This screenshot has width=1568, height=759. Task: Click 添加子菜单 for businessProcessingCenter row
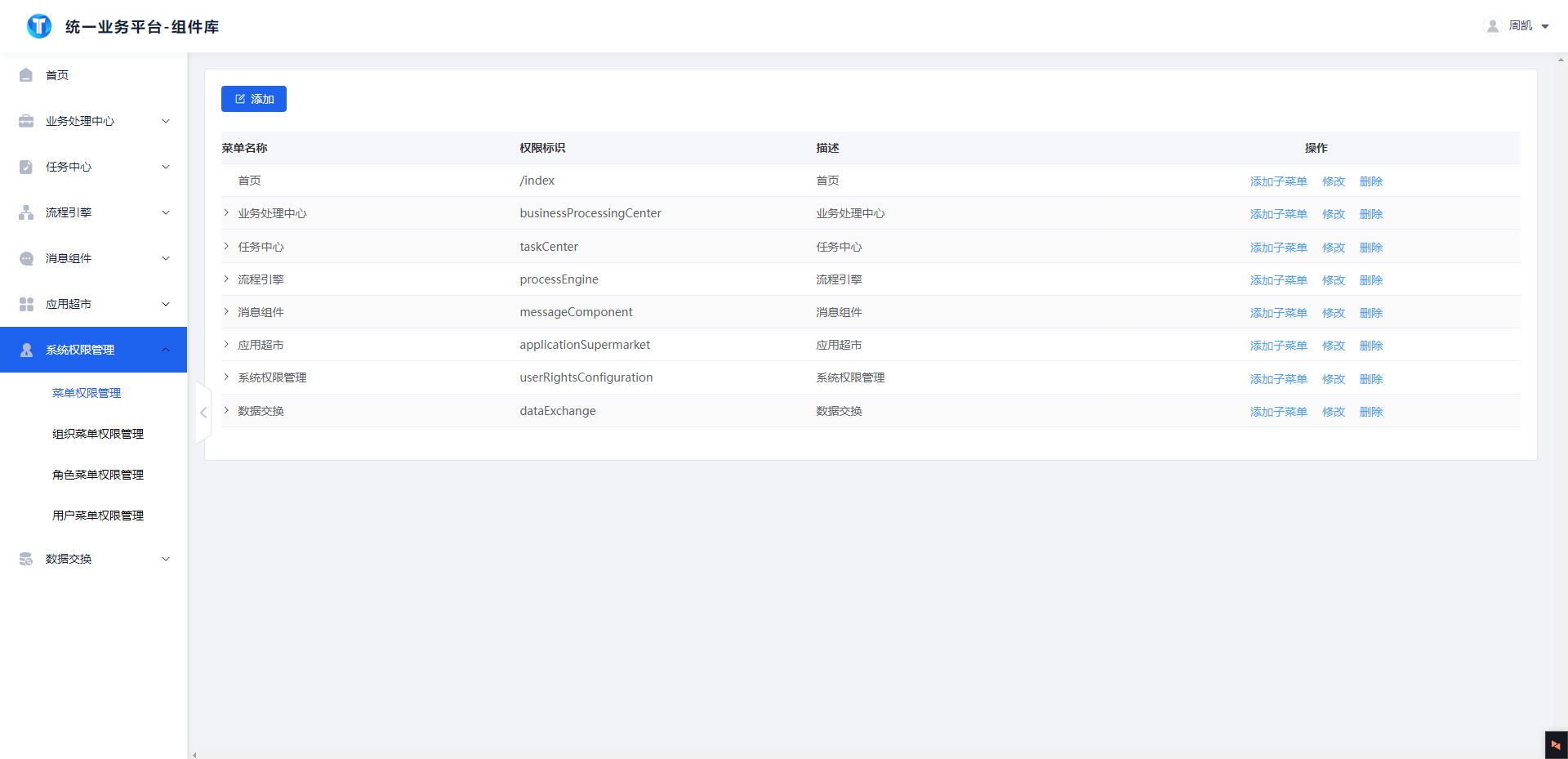click(1279, 214)
